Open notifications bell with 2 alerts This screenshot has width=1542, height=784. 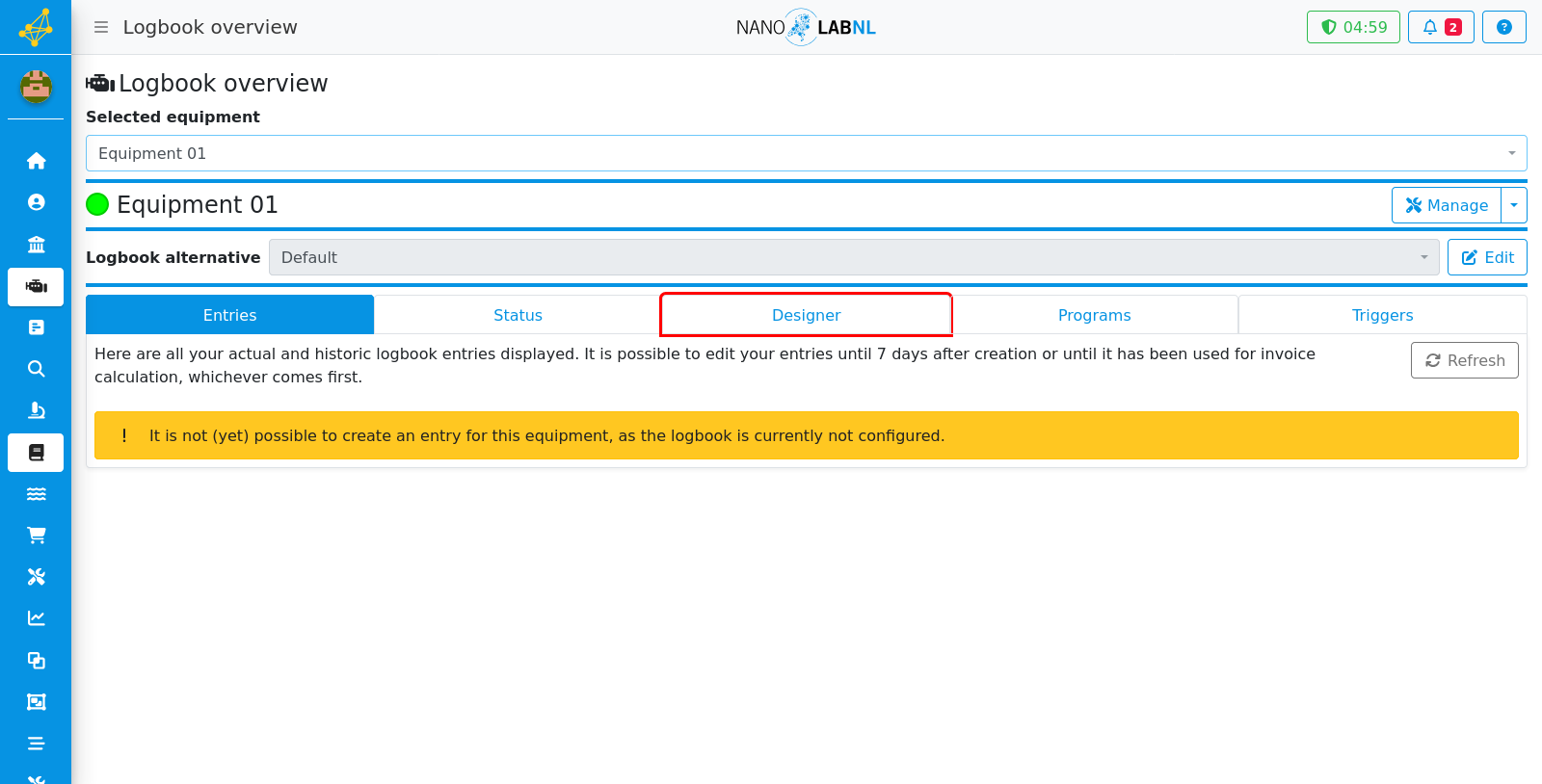pyautogui.click(x=1441, y=27)
